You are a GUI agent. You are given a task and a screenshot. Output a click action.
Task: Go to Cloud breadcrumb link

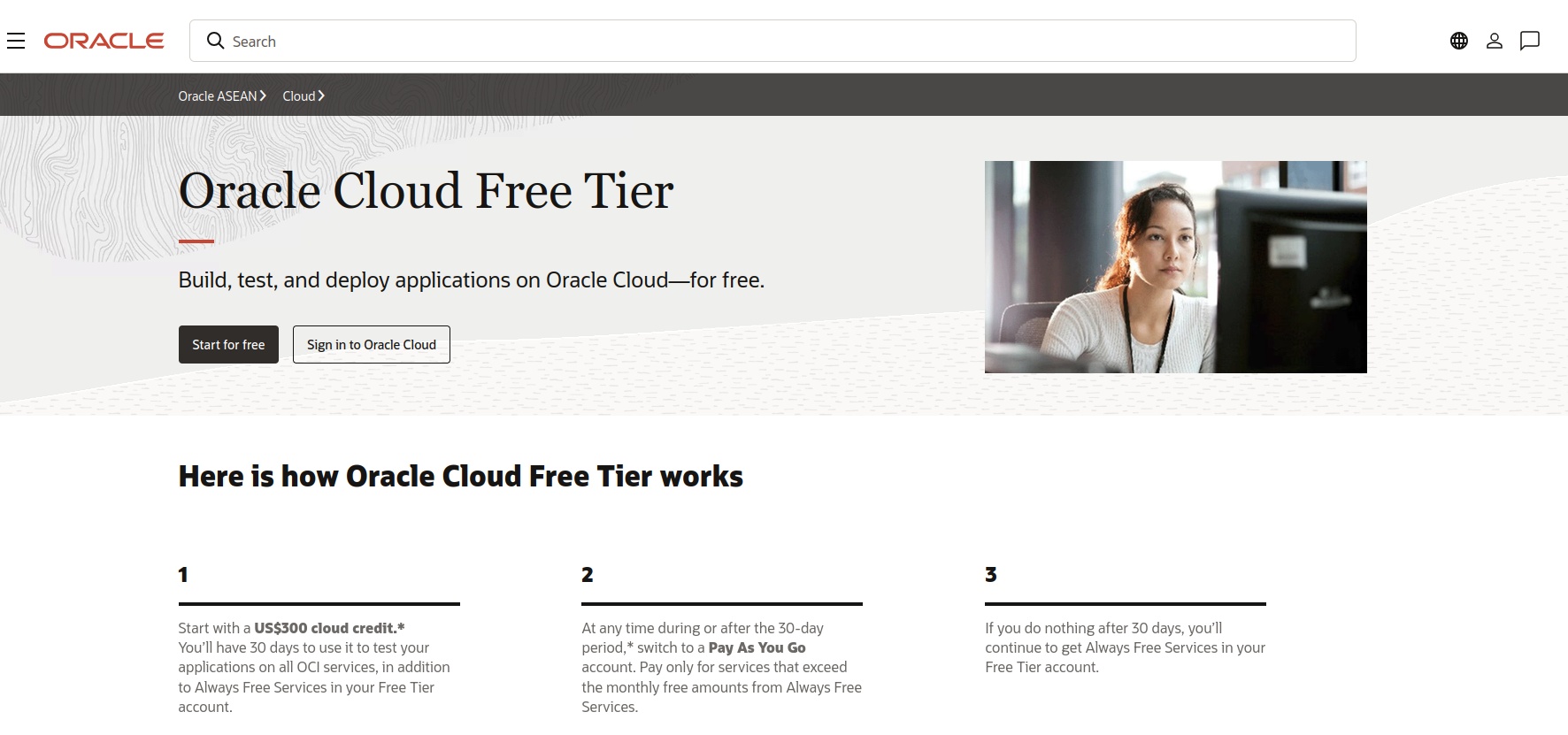coord(304,96)
